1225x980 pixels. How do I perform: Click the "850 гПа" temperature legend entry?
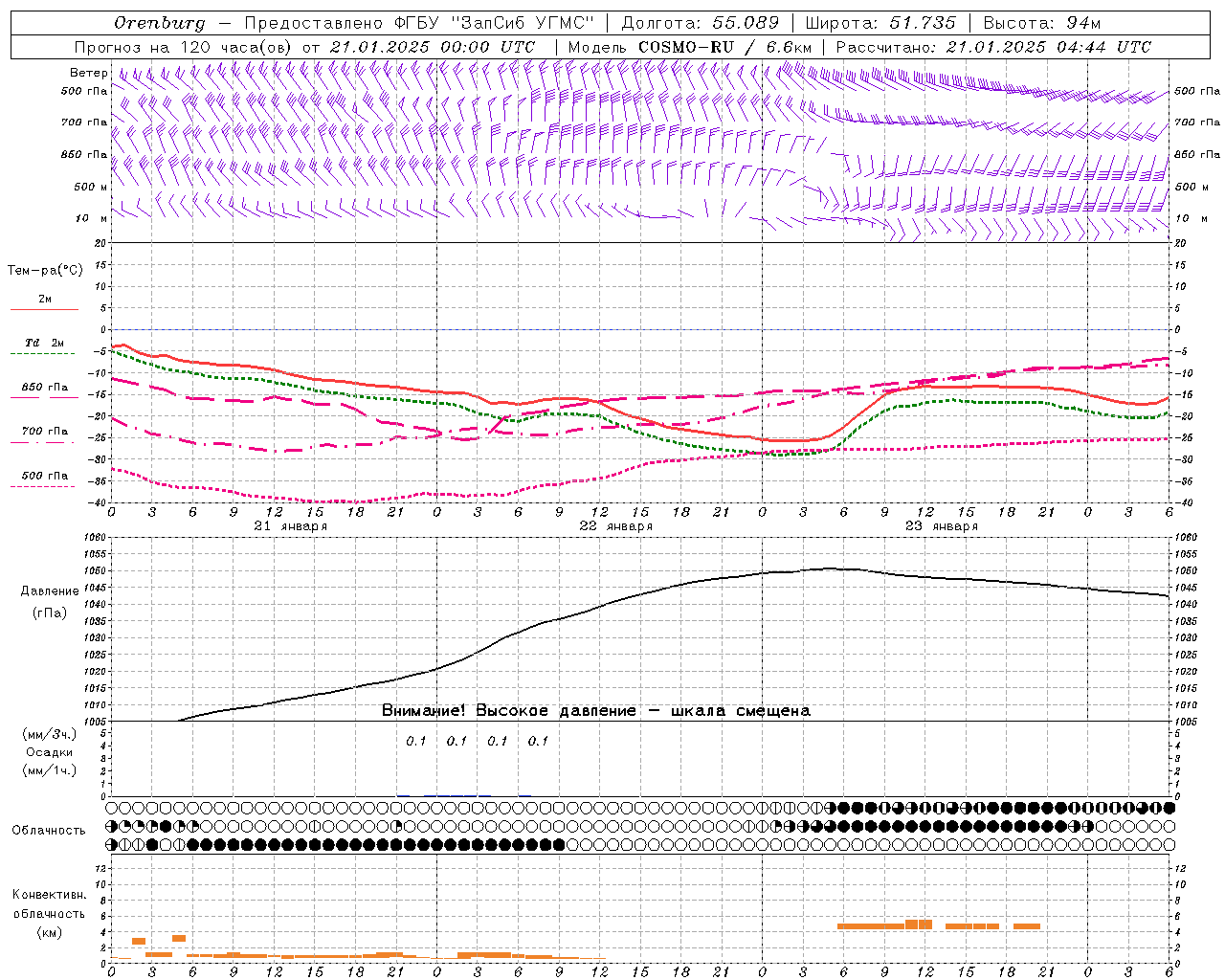[x=45, y=388]
